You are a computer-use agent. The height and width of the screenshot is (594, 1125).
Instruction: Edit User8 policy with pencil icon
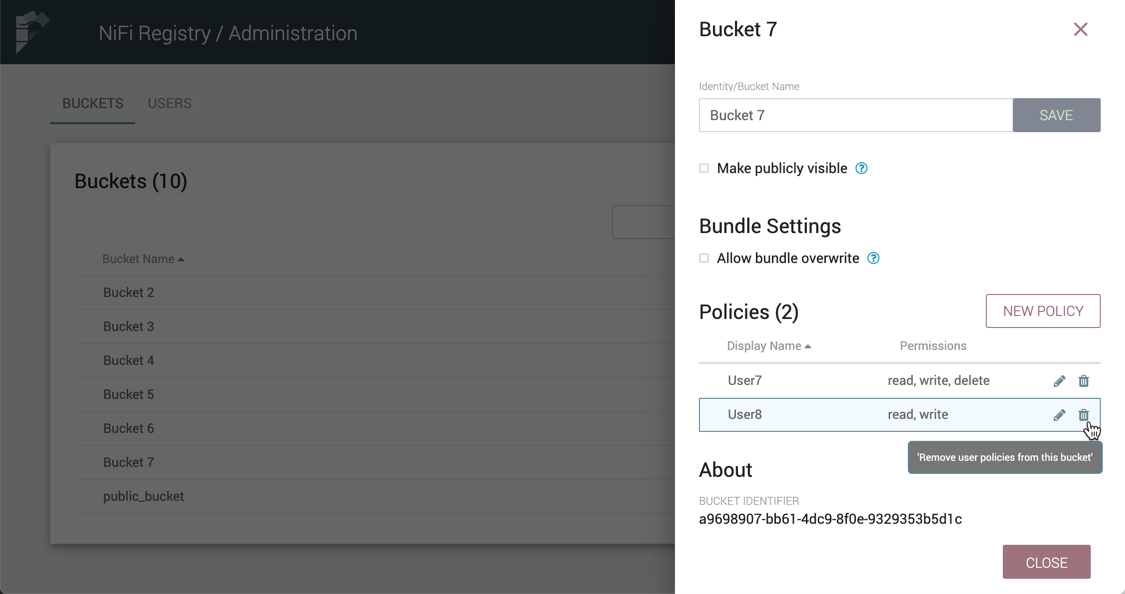(x=1059, y=415)
